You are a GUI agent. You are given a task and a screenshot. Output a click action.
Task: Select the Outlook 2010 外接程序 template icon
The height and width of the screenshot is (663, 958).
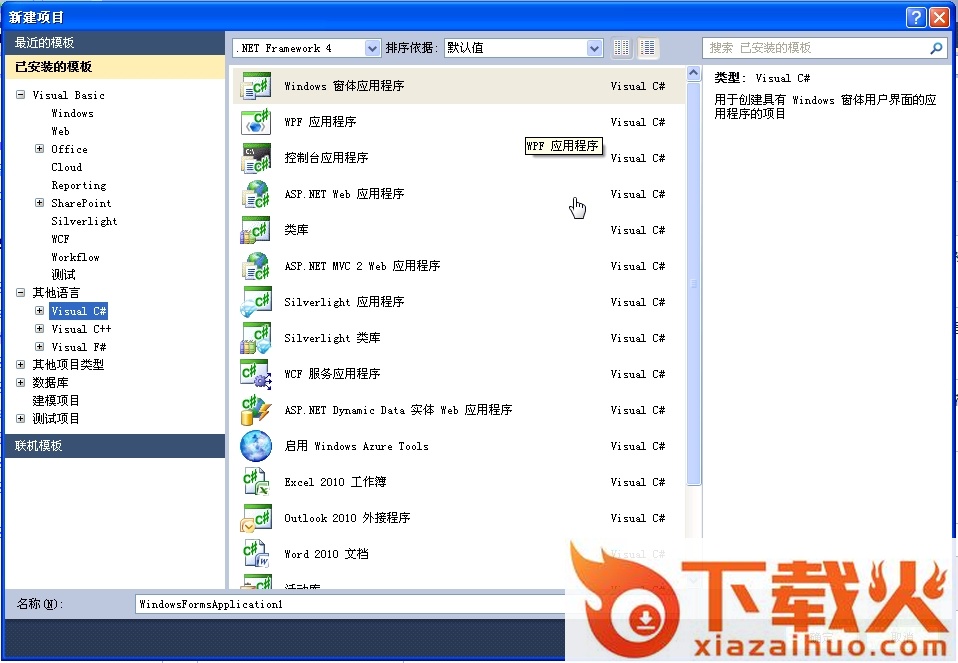(x=255, y=518)
